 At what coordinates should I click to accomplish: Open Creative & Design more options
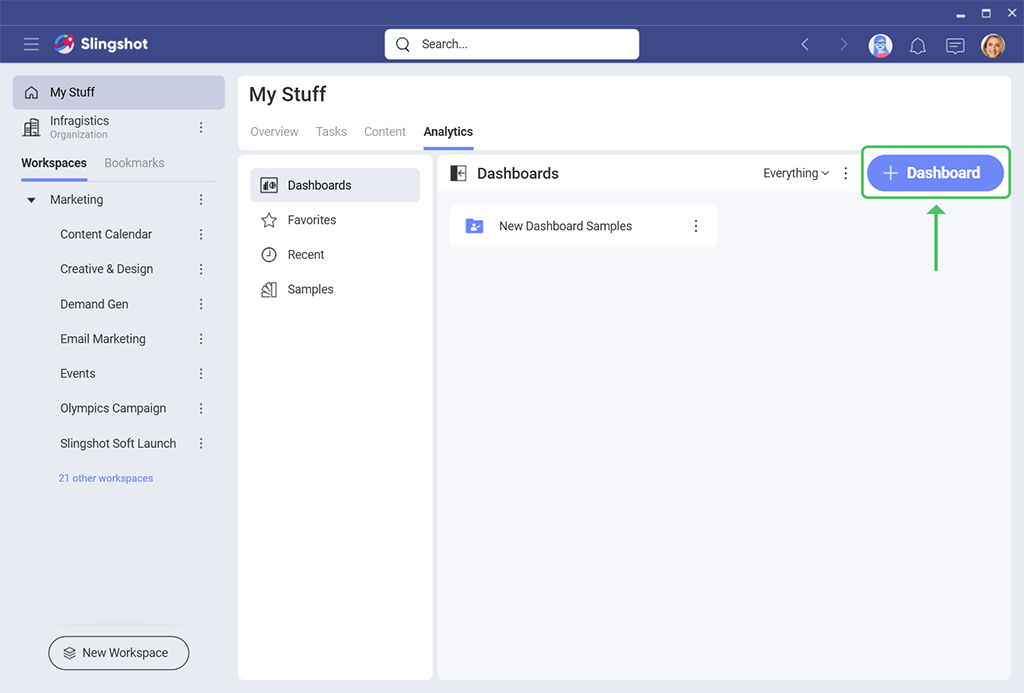[201, 269]
